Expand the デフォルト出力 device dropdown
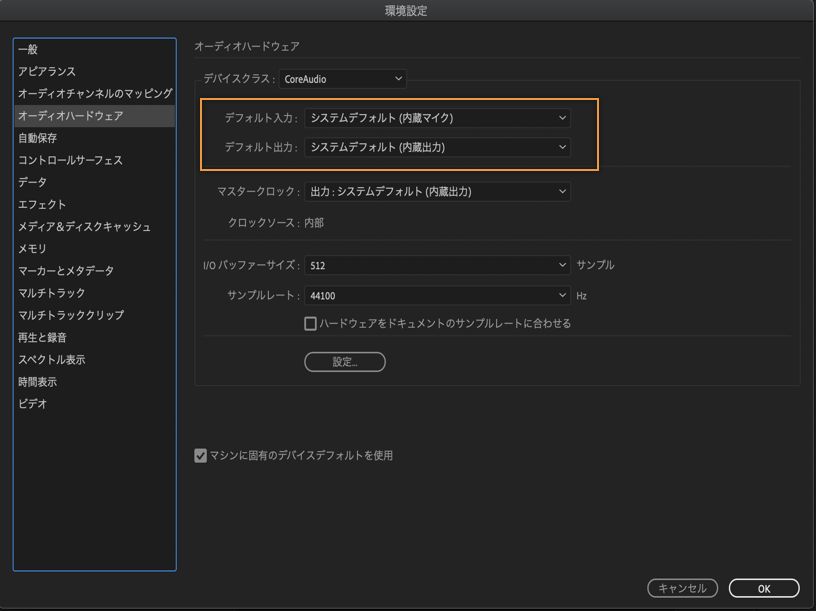This screenshot has width=816, height=611. (437, 148)
